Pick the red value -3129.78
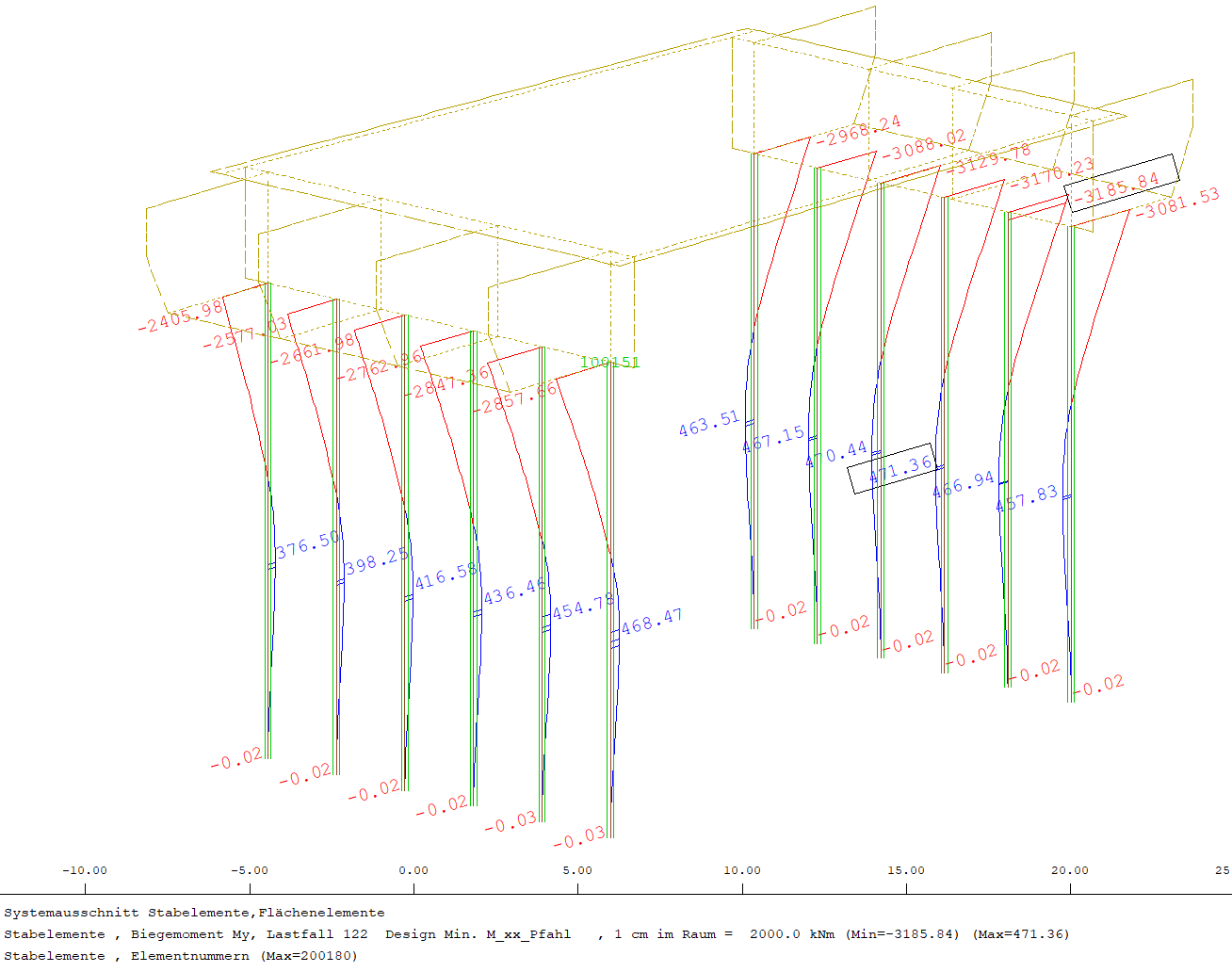The image size is (1232, 972). tap(988, 159)
